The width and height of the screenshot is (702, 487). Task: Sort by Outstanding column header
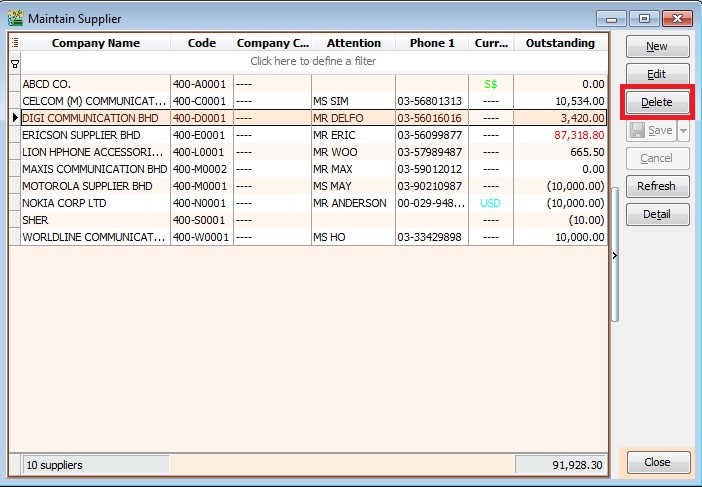pyautogui.click(x=560, y=43)
